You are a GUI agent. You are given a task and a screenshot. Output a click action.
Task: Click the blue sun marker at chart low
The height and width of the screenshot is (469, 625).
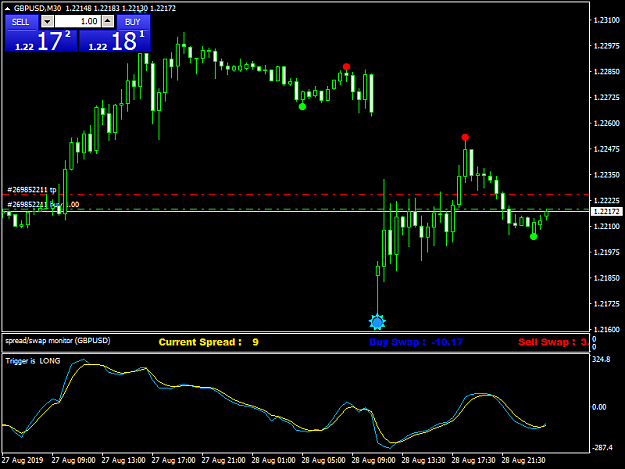pos(377,322)
